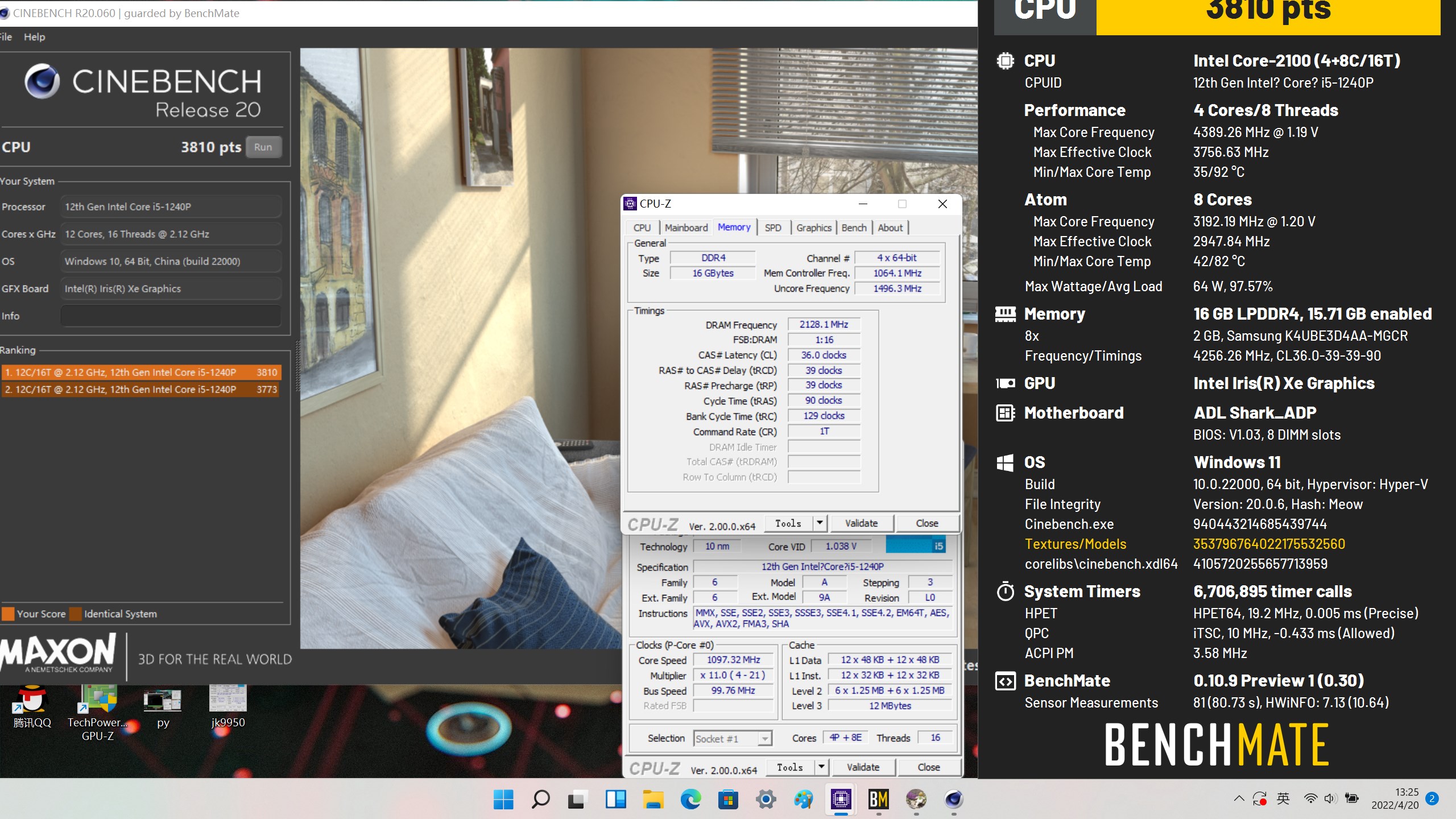Expand Tools dropdown arrow in back CPU-Z window
The width and height of the screenshot is (1456, 819).
click(x=821, y=768)
